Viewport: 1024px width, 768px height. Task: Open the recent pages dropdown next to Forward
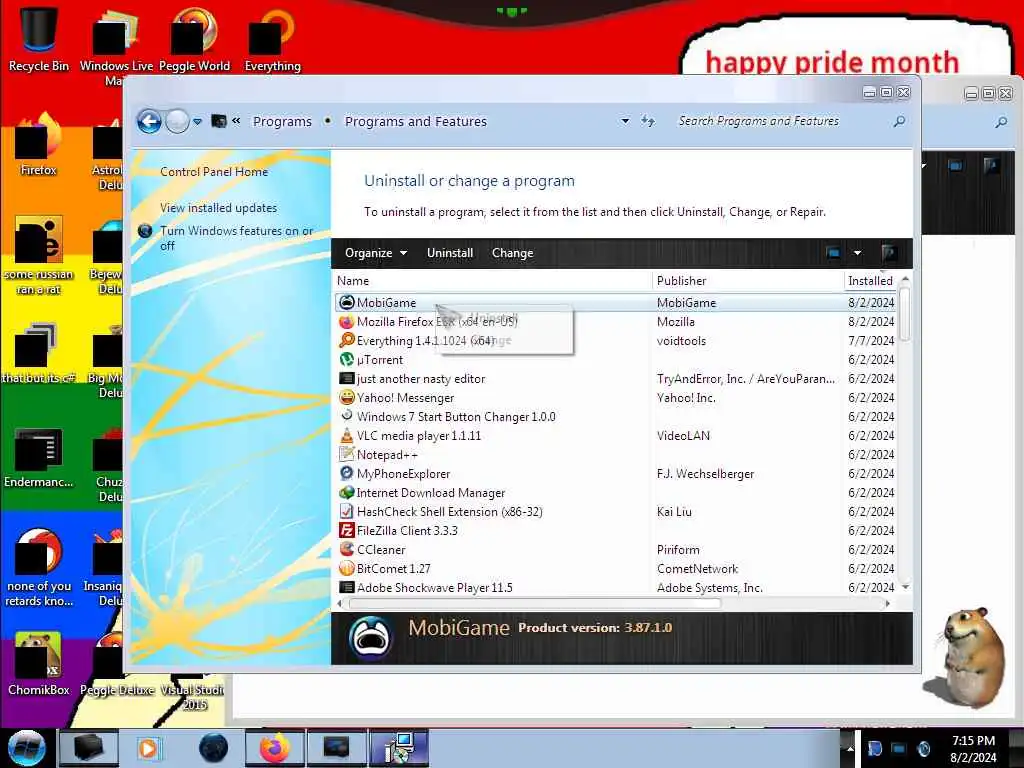(x=197, y=121)
